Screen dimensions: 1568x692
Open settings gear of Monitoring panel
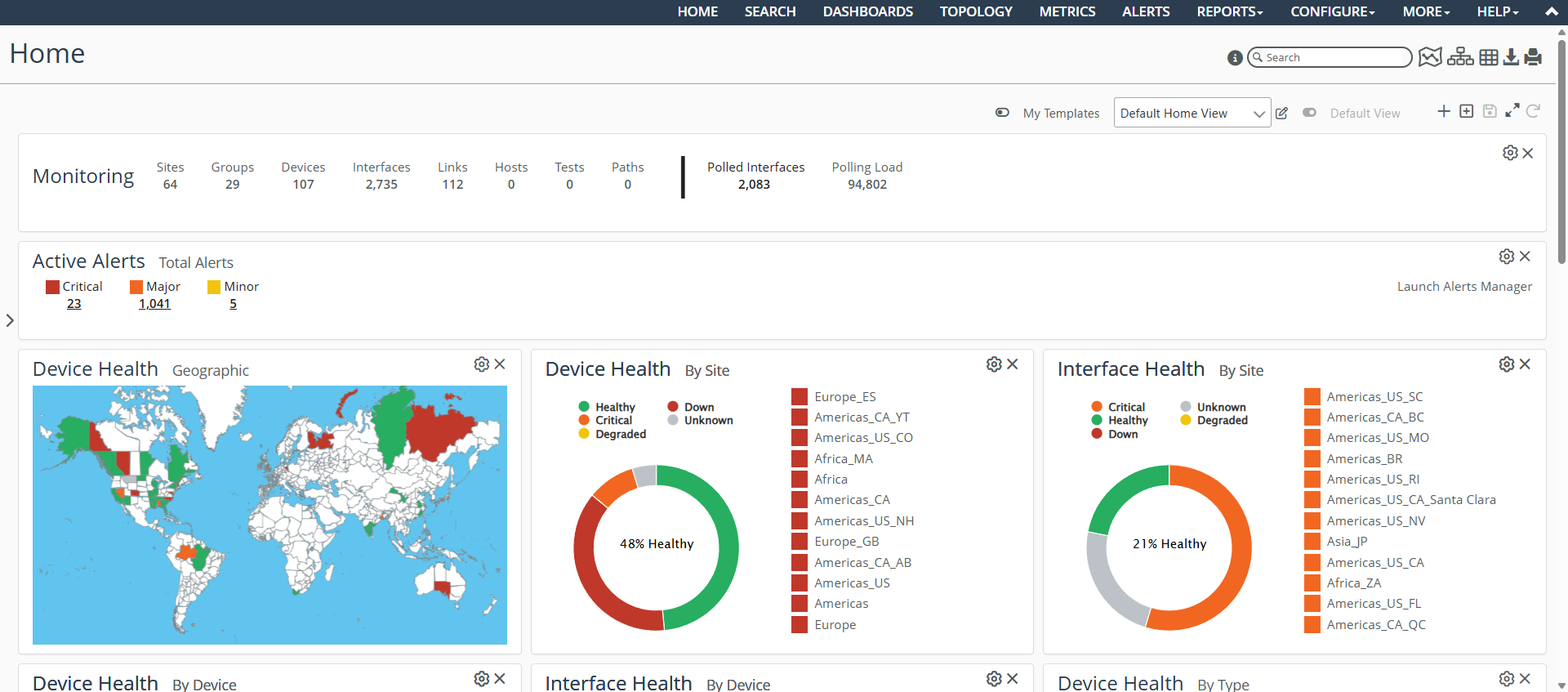1510,154
